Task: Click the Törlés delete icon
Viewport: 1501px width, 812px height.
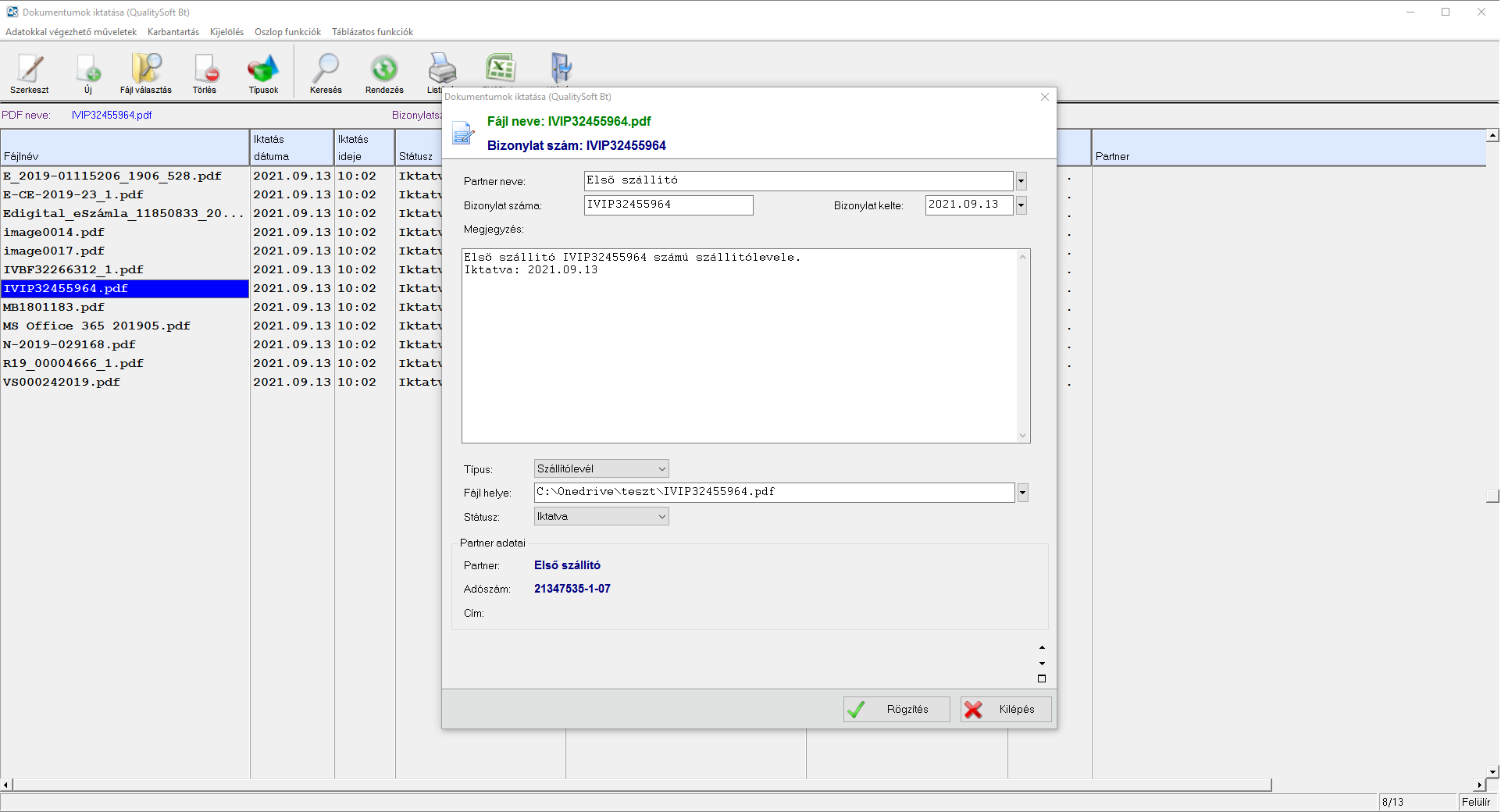Action: pyautogui.click(x=205, y=69)
